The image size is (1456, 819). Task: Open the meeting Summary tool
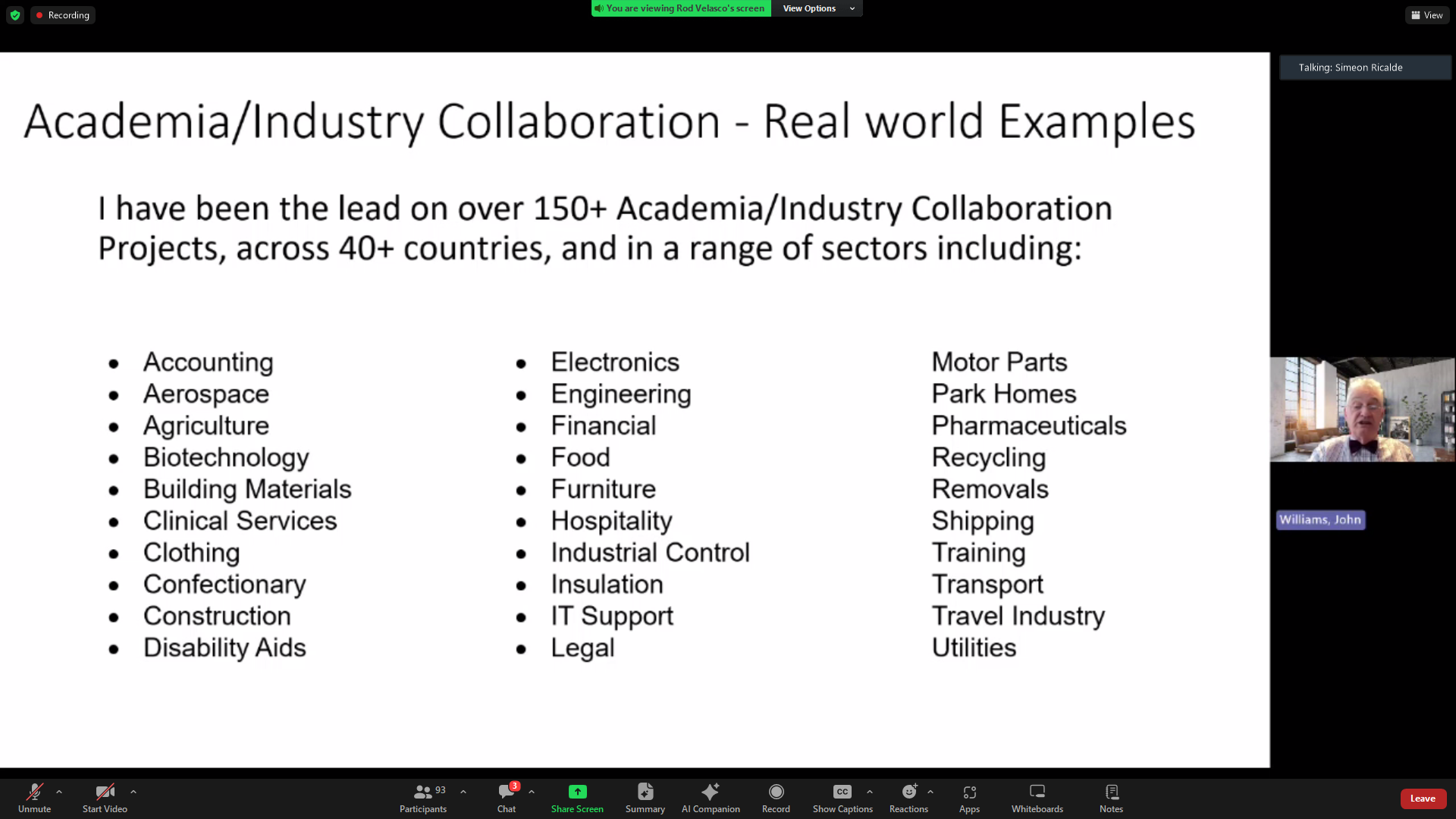coord(645,798)
